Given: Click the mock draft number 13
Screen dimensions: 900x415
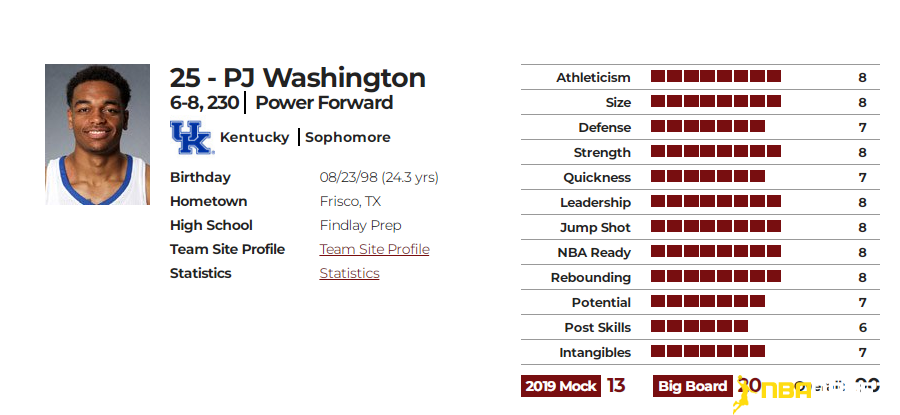Looking at the screenshot, I should (615, 386).
